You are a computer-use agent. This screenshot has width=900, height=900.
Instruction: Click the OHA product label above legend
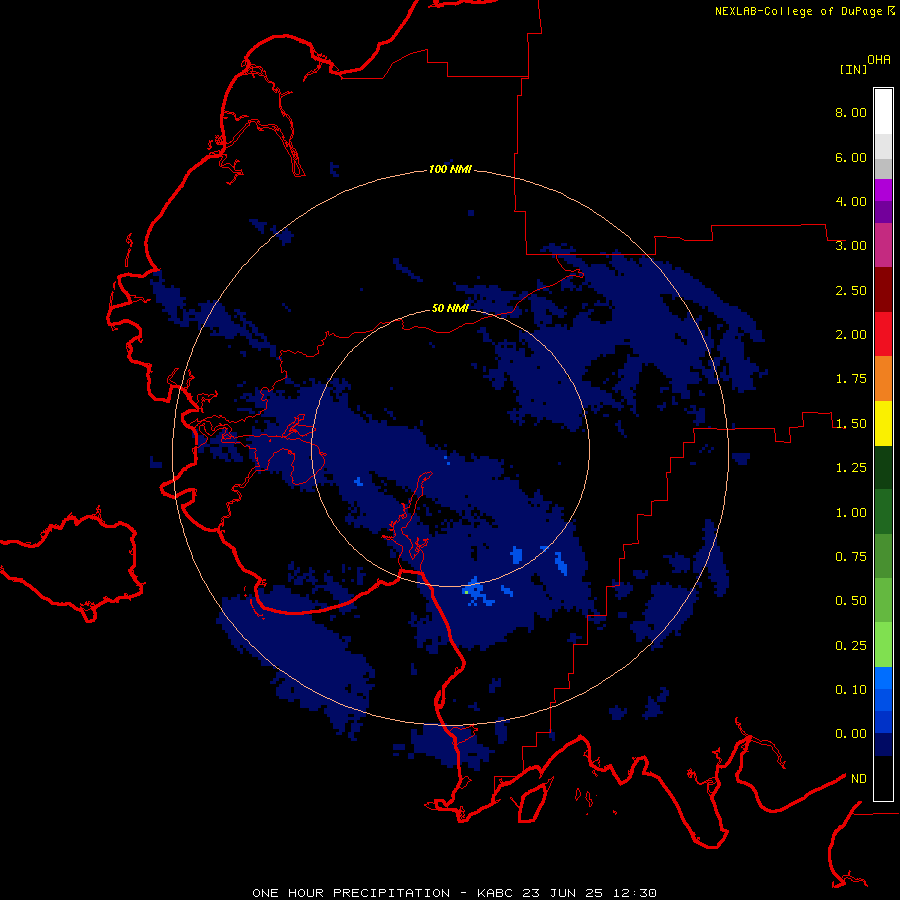click(x=879, y=59)
